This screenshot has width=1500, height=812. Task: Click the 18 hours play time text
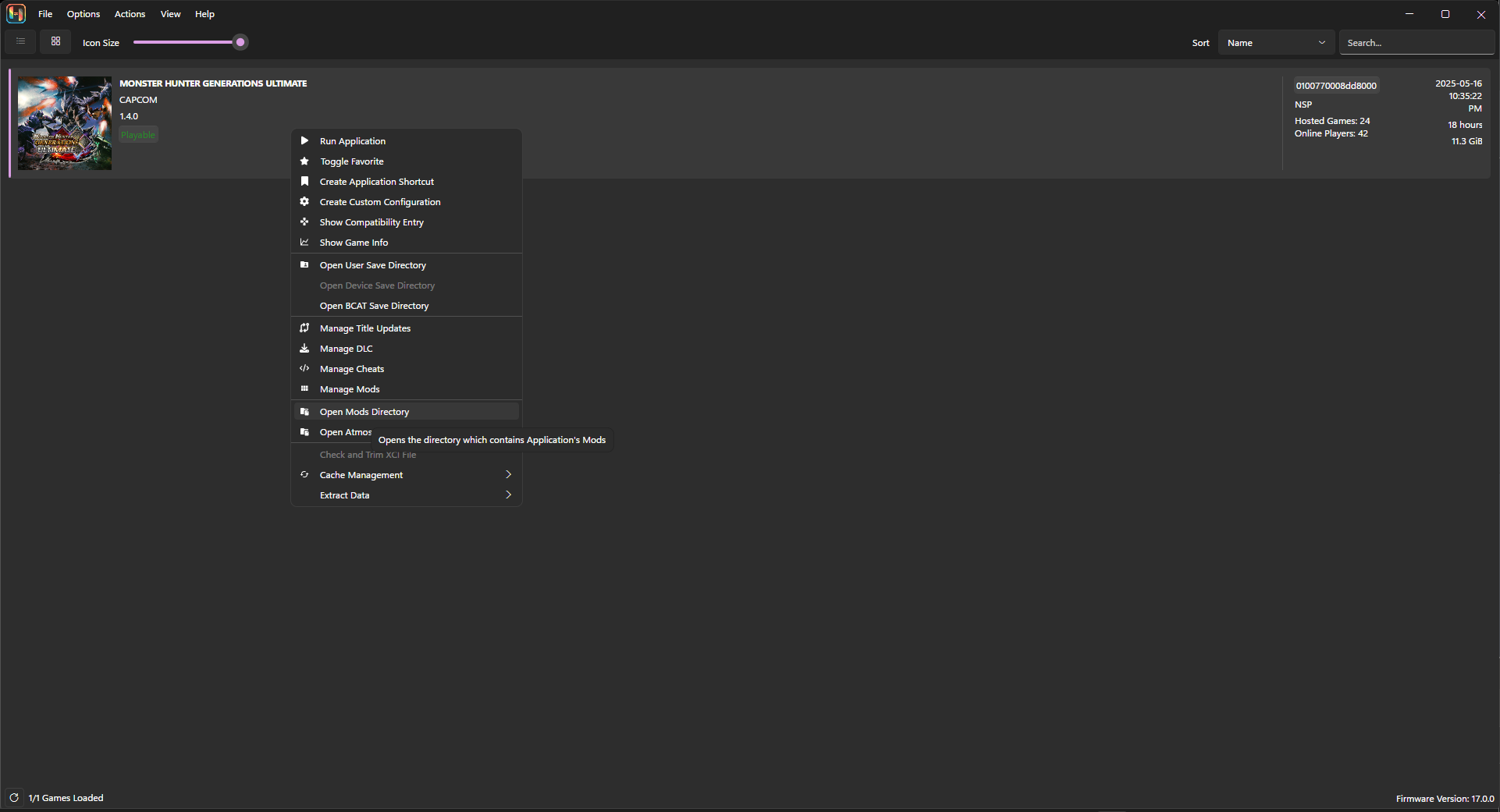pyautogui.click(x=1465, y=125)
